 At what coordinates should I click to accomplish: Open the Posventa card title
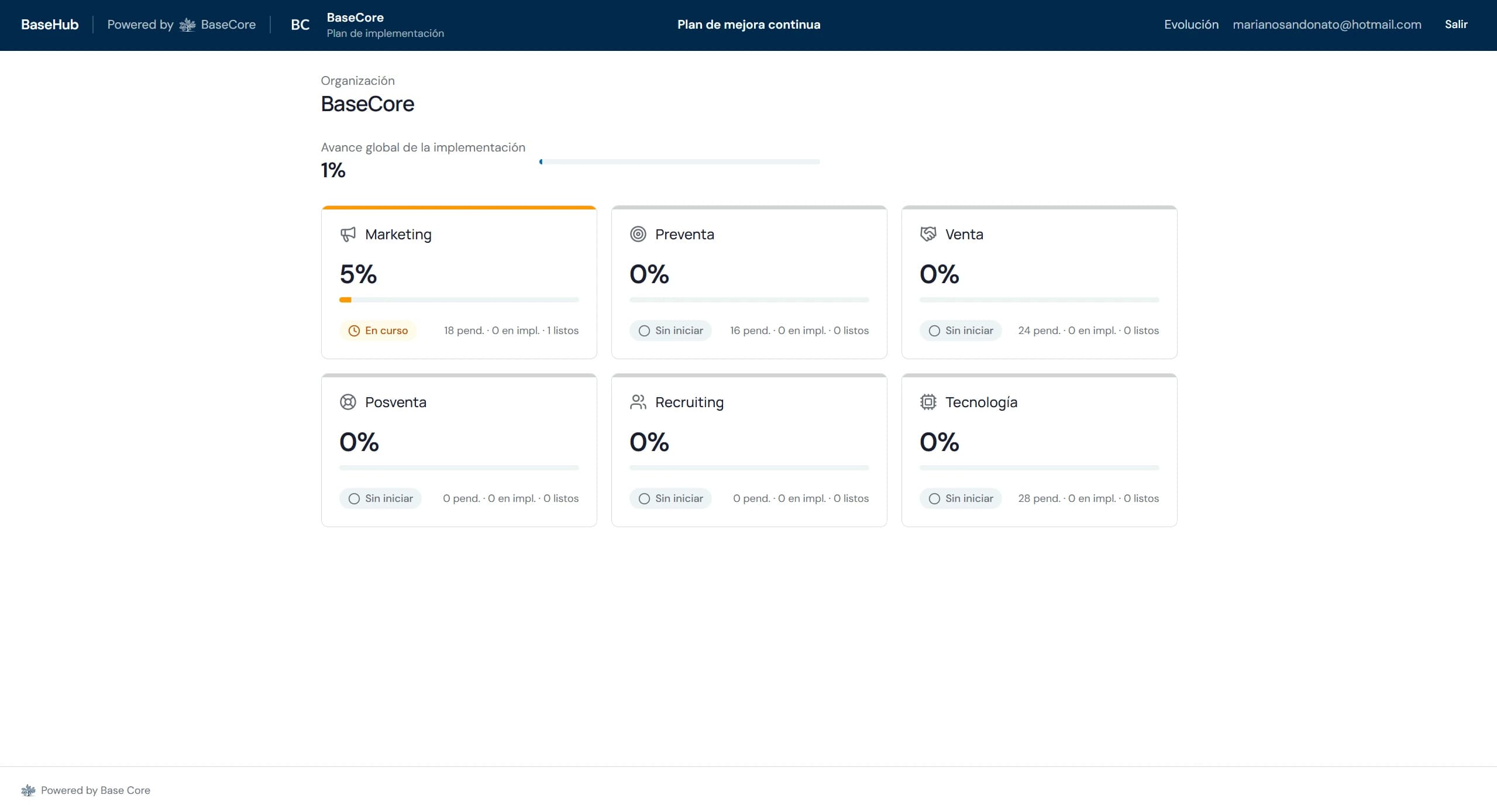[x=395, y=402]
